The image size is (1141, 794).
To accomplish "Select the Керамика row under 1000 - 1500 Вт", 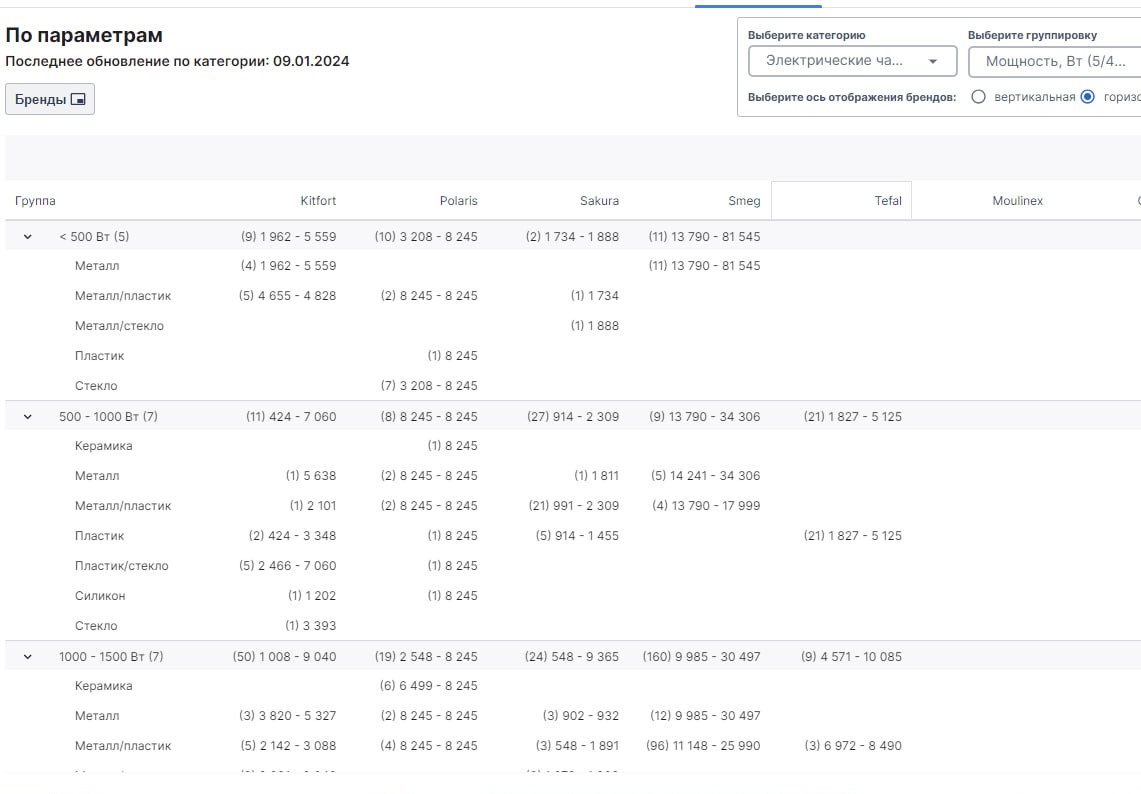I will [103, 686].
